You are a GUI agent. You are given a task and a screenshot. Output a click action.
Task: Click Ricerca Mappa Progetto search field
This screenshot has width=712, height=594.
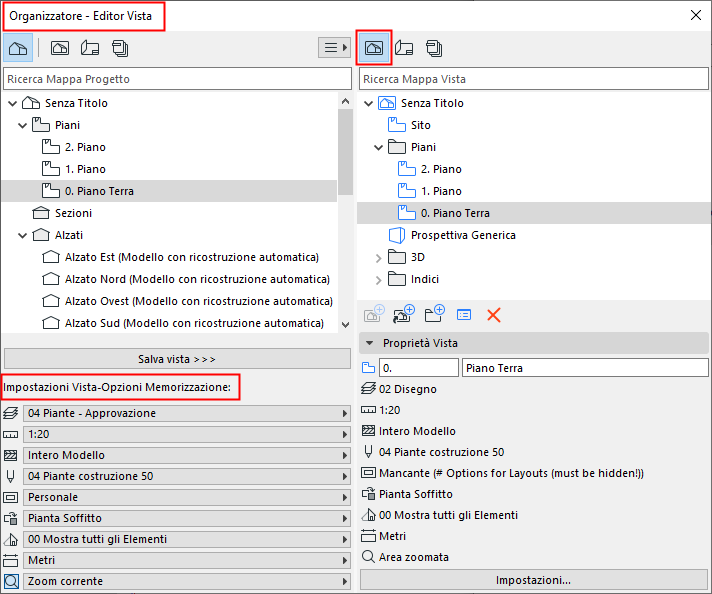pyautogui.click(x=178, y=79)
